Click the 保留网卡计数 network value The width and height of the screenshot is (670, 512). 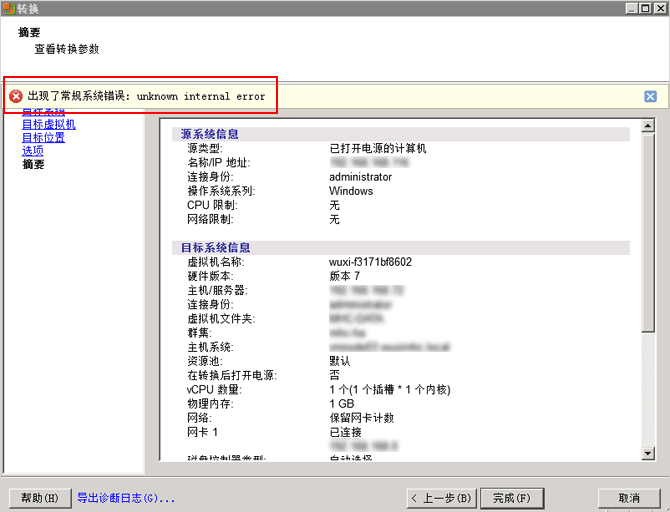tap(361, 418)
